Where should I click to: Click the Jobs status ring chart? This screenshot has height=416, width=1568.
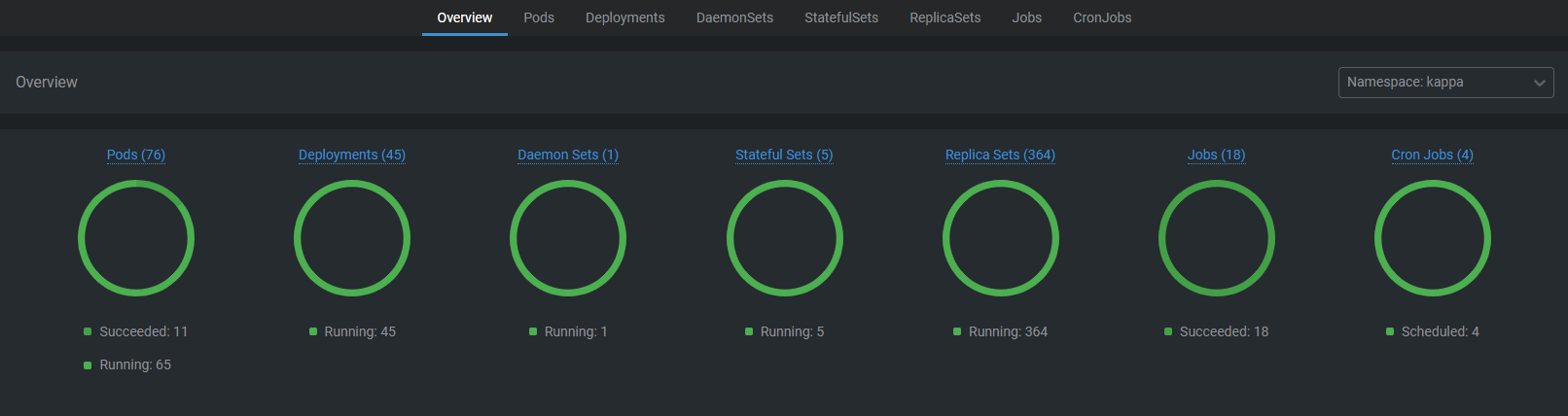pos(1217,185)
